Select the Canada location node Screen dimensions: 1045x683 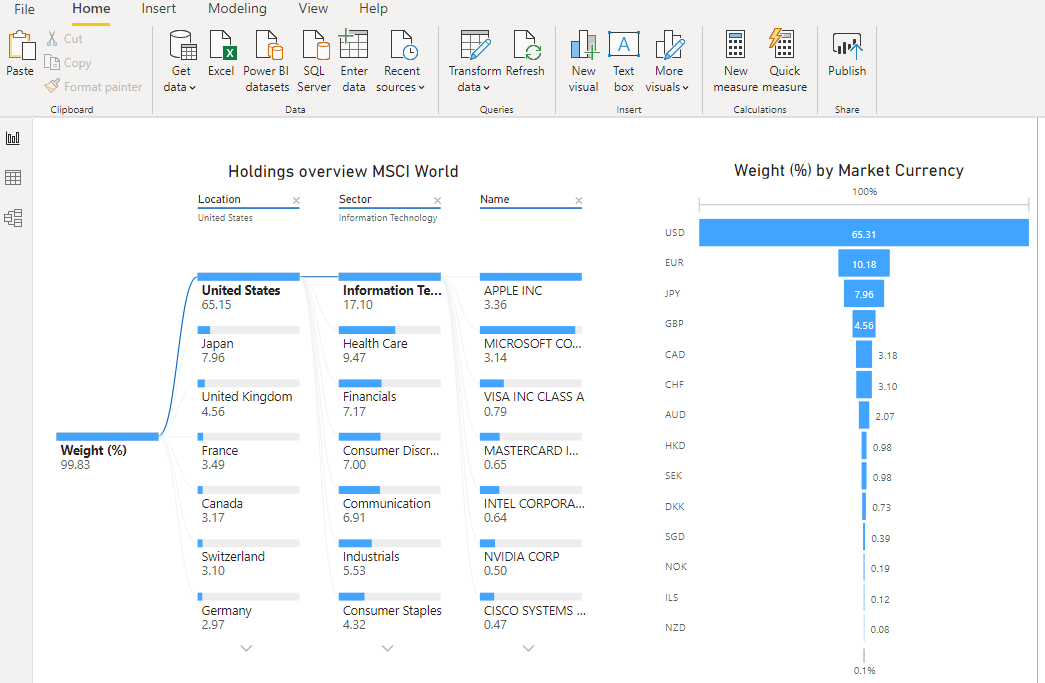[249, 506]
